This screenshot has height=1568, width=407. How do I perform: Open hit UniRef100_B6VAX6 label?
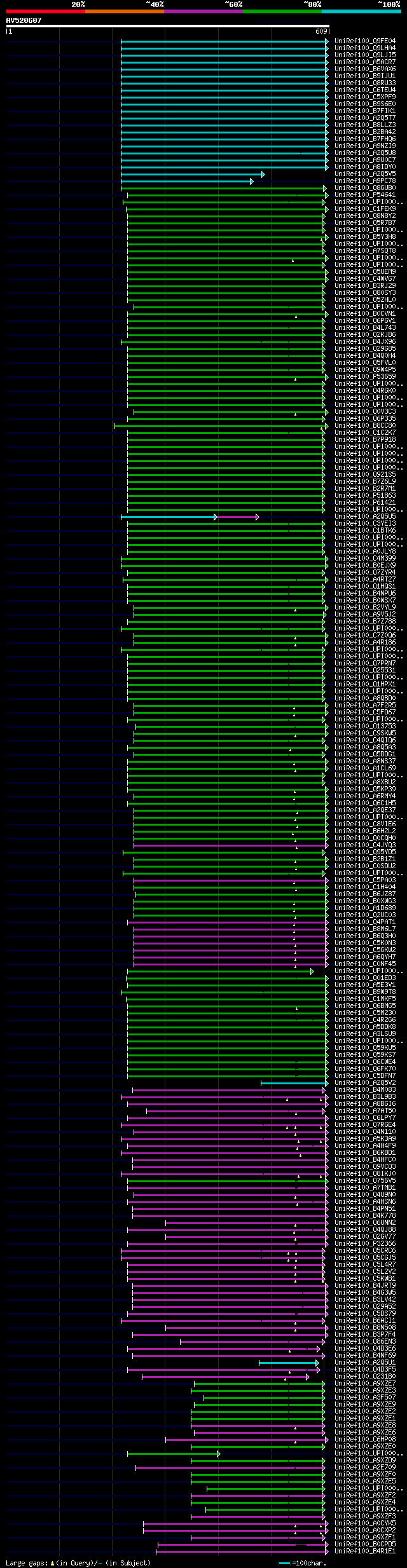(x=365, y=69)
